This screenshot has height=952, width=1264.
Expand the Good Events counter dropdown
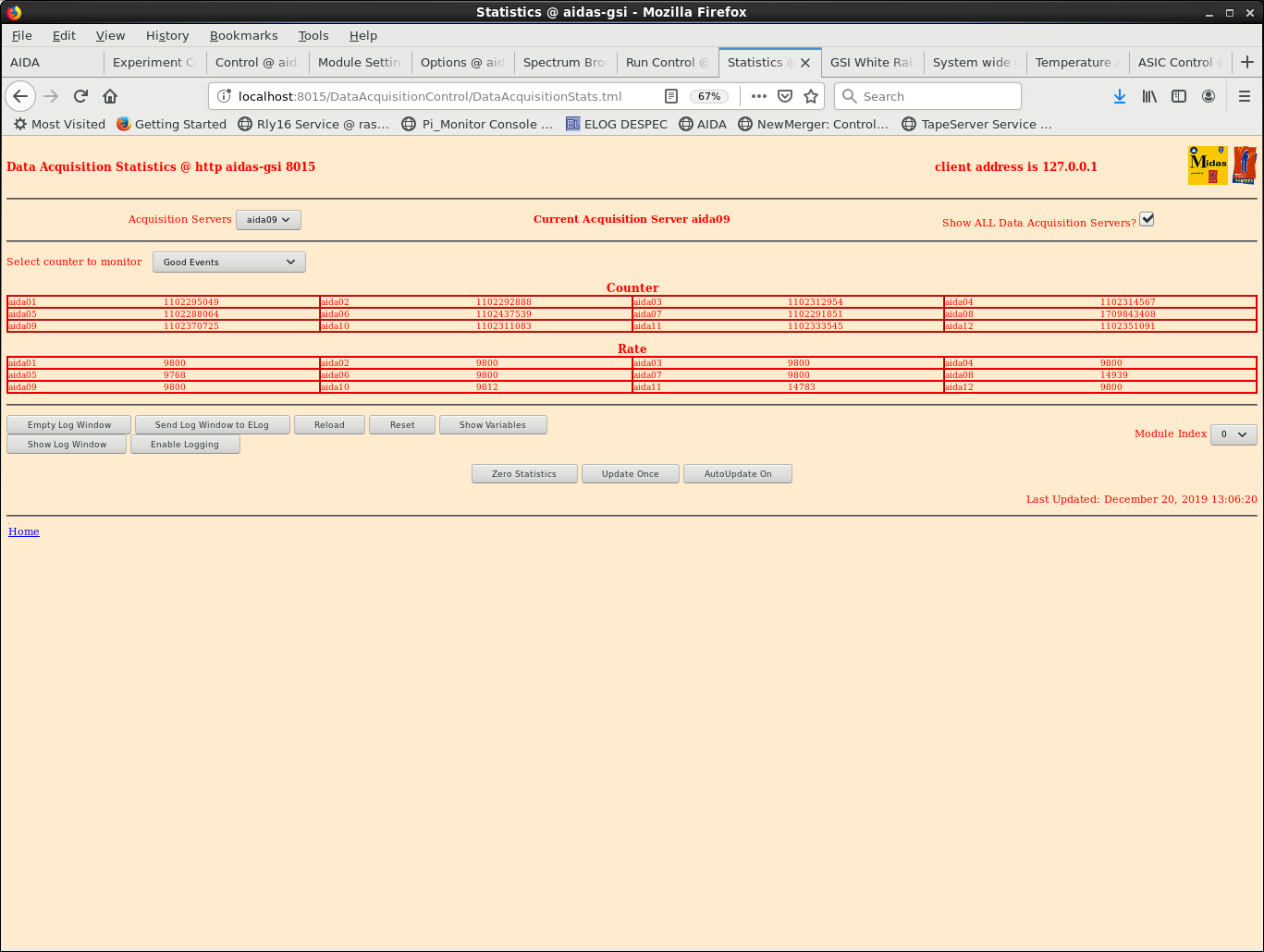(228, 262)
